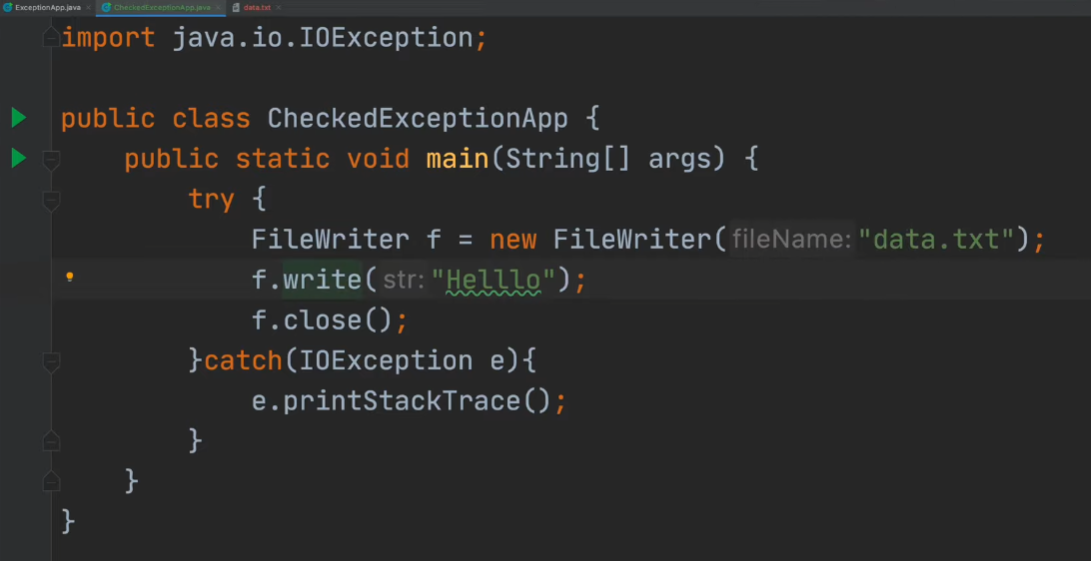Screen dimensions: 1091x561
Task: Click the "data.txt" string literal
Action: click(937, 240)
